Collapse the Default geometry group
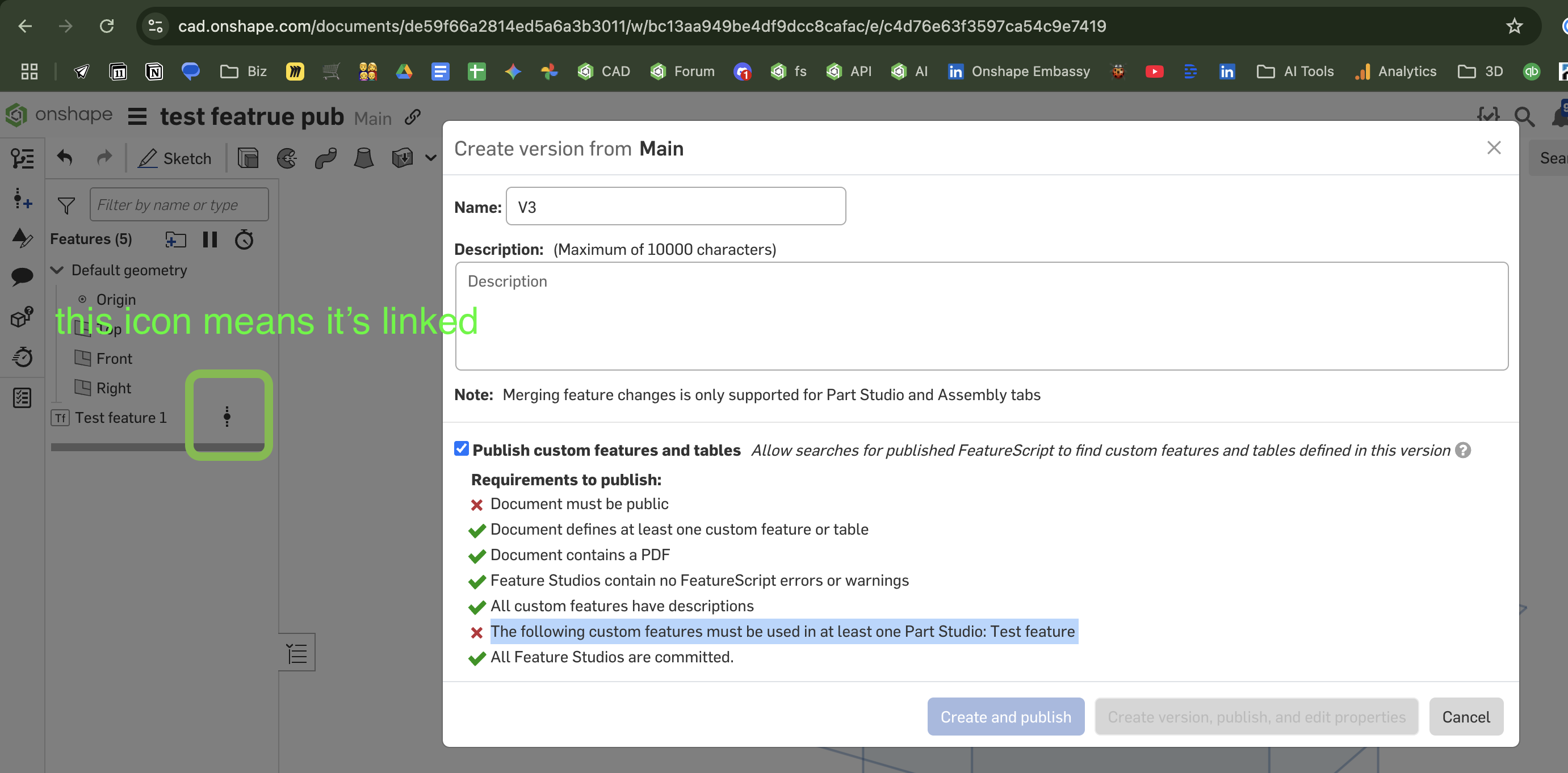Viewport: 1568px width, 773px height. coord(57,270)
